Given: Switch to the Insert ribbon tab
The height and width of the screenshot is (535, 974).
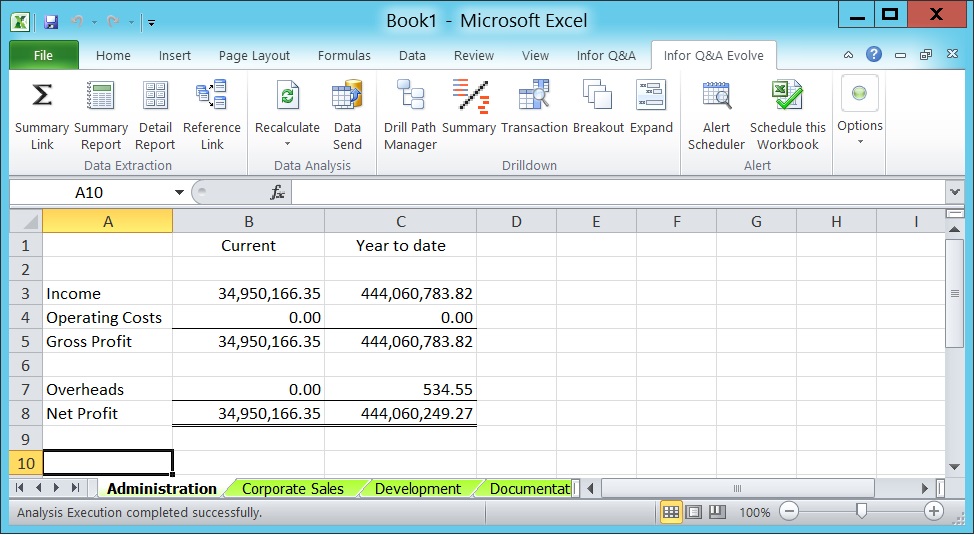Looking at the screenshot, I should 175,55.
